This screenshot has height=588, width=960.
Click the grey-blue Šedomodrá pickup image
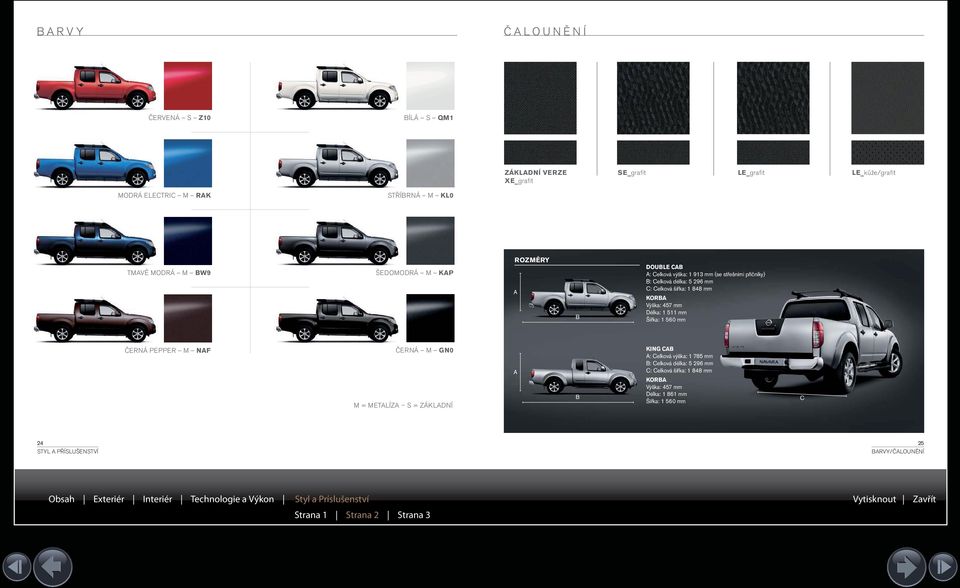[x=337, y=243]
